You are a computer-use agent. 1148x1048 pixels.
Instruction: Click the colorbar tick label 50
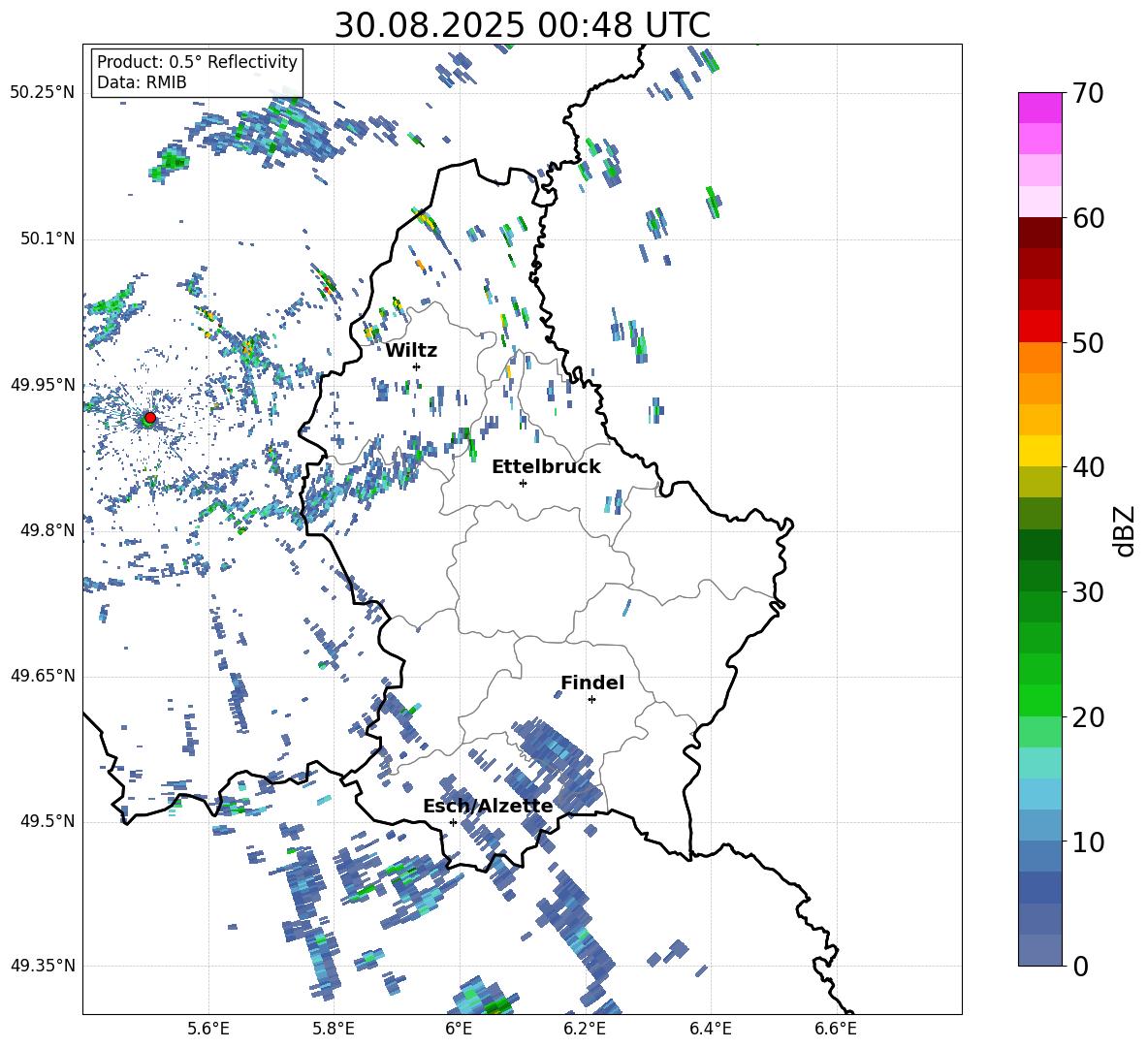click(1088, 342)
